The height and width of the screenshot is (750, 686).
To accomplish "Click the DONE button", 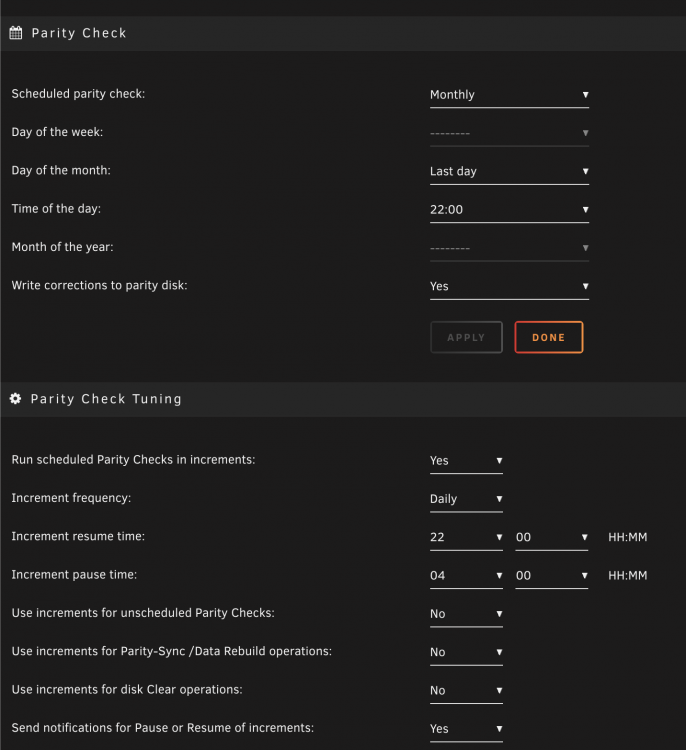I will click(549, 337).
